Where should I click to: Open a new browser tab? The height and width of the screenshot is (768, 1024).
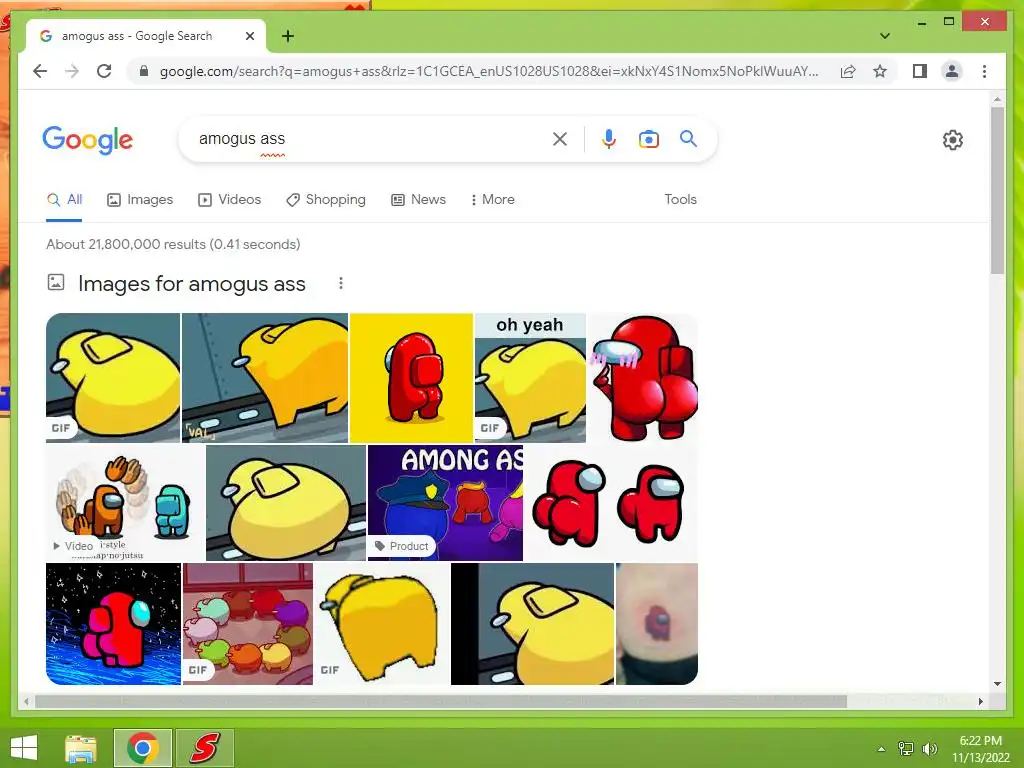pos(287,36)
